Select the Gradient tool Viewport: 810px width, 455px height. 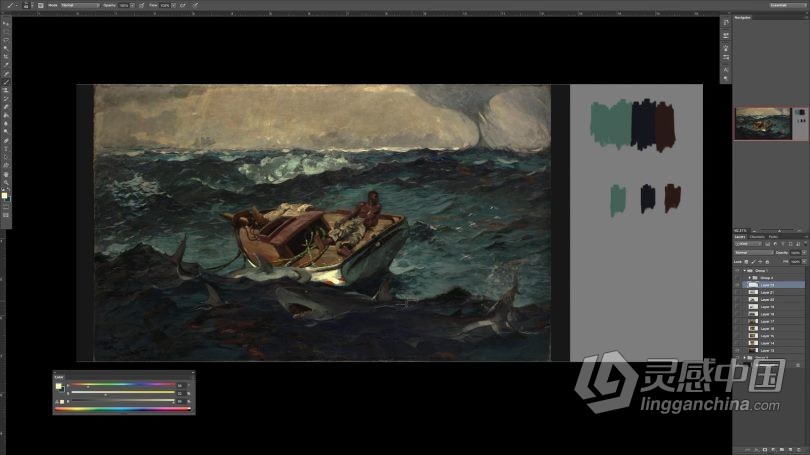coord(7,115)
